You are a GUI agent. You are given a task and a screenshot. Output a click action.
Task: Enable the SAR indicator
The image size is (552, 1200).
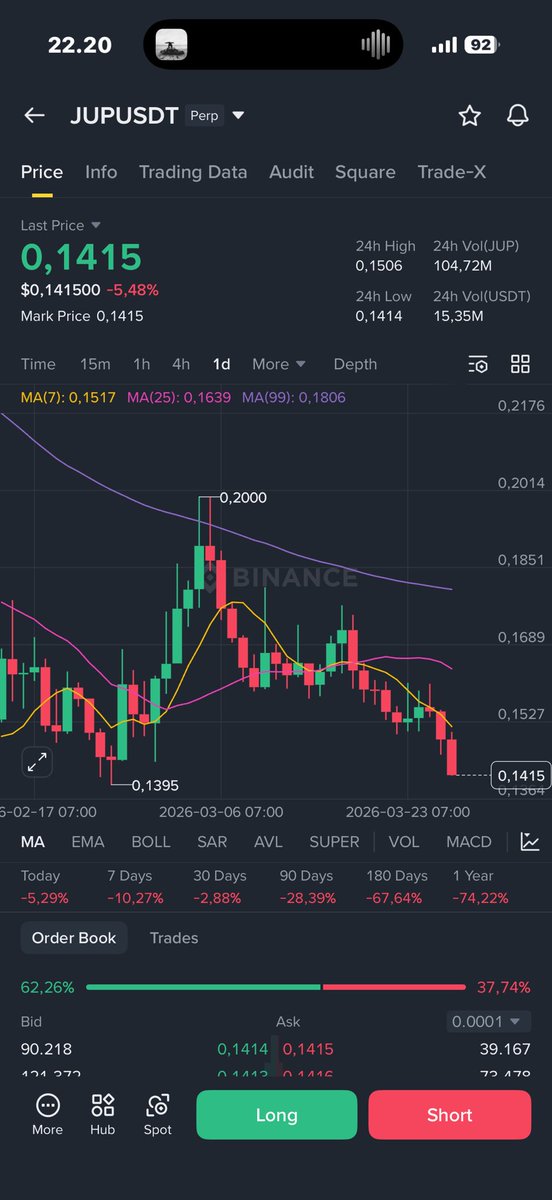[x=212, y=842]
